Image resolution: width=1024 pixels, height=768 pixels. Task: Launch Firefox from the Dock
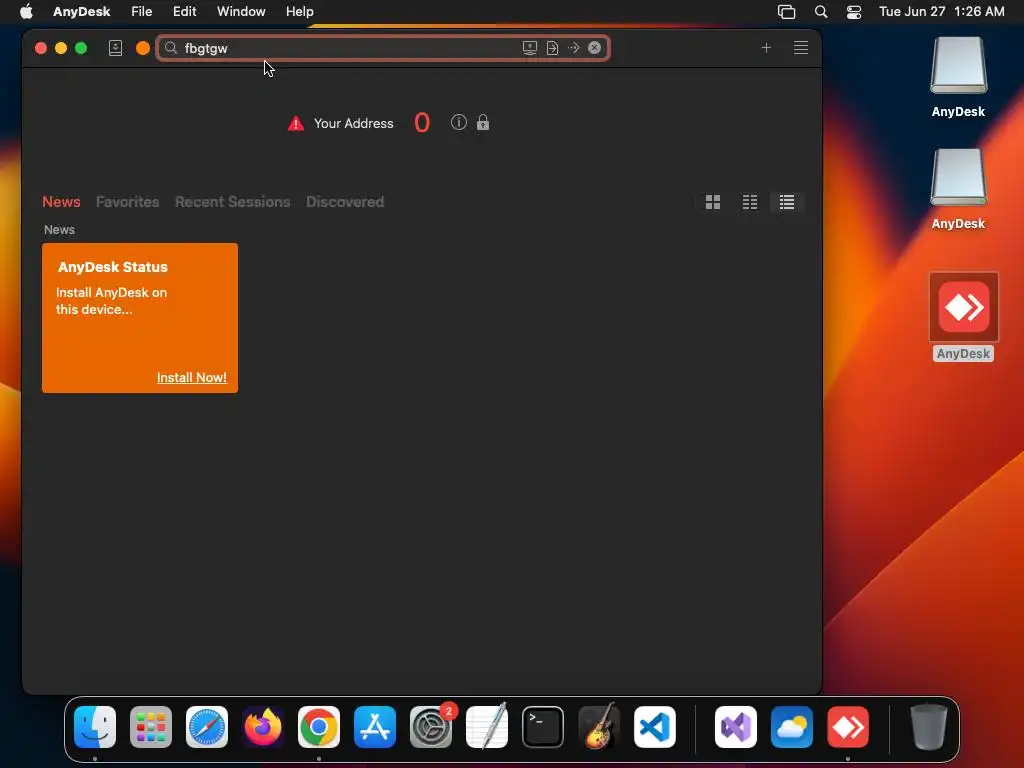[x=263, y=727]
